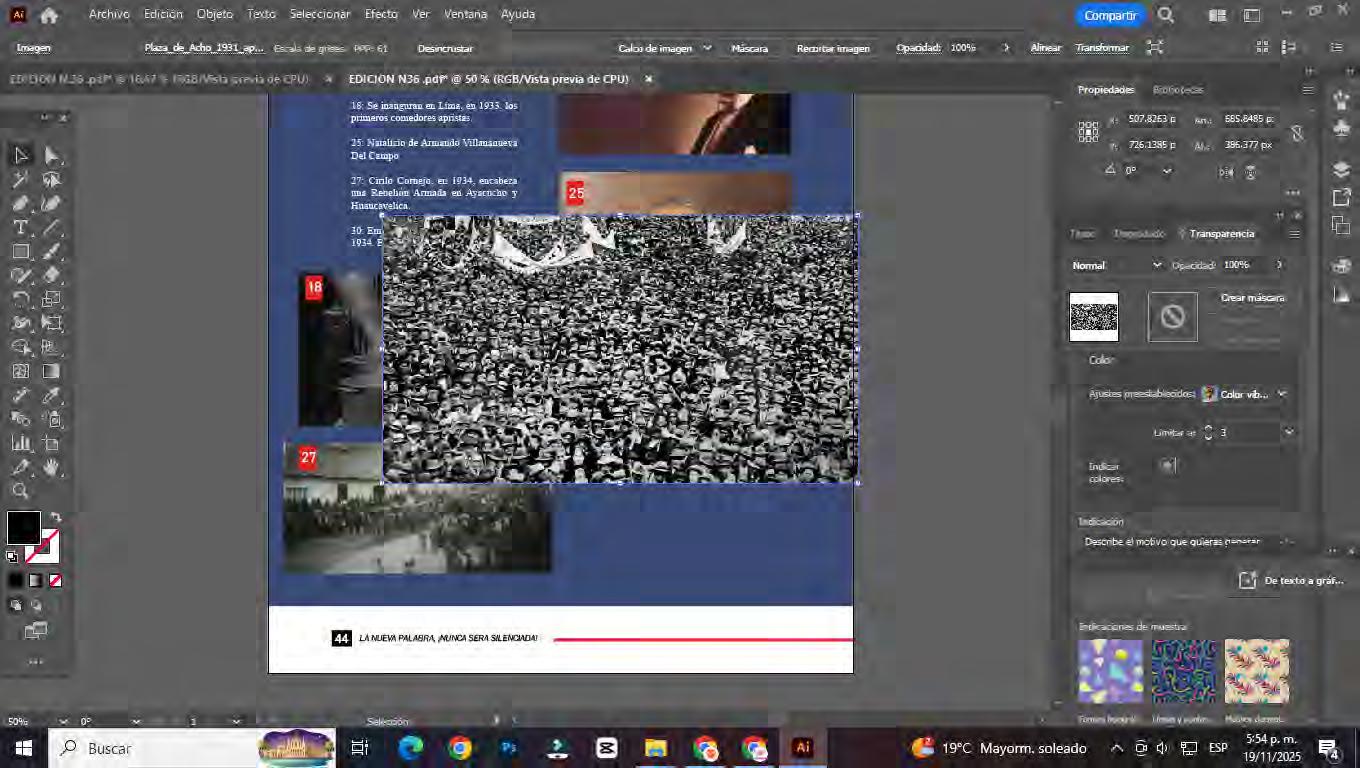This screenshot has height=768, width=1360.
Task: Click the isolate object icon beside Transformar
Action: pos(1155,47)
